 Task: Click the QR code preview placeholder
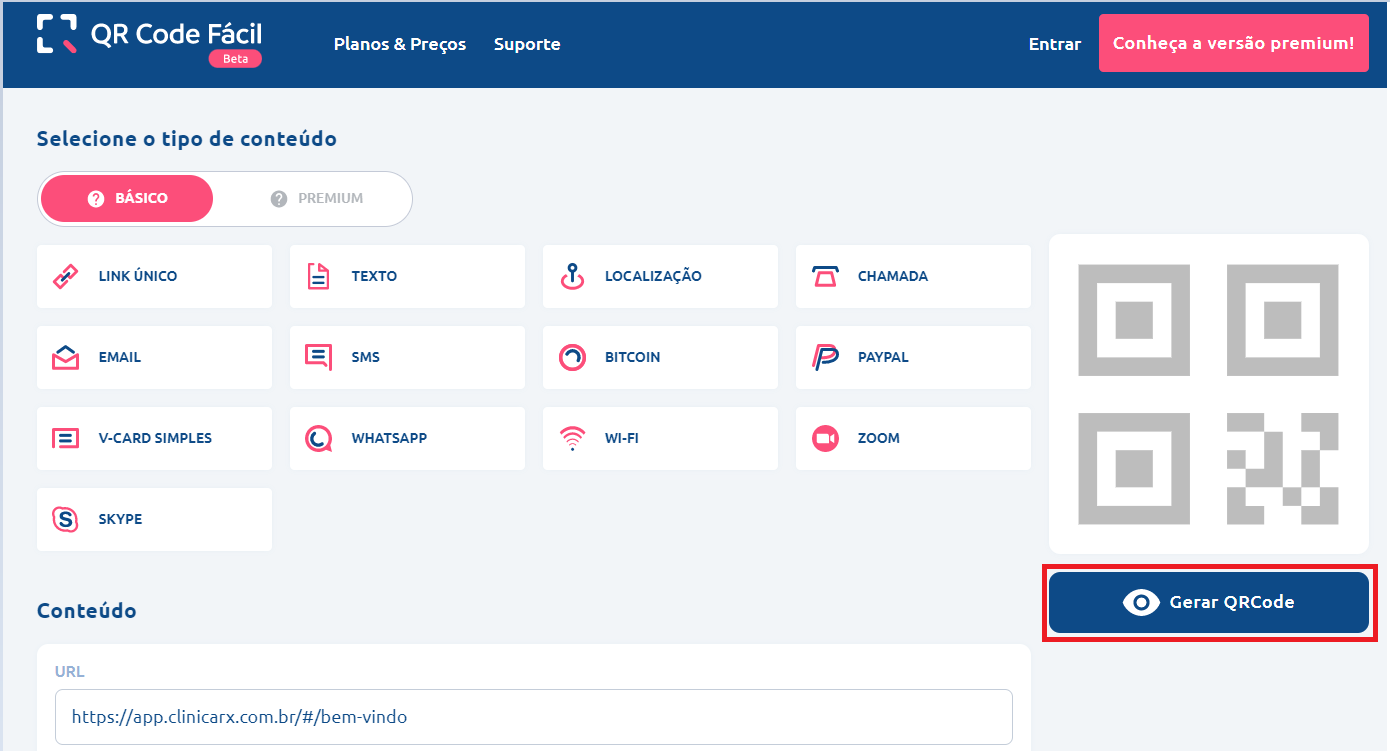1208,394
